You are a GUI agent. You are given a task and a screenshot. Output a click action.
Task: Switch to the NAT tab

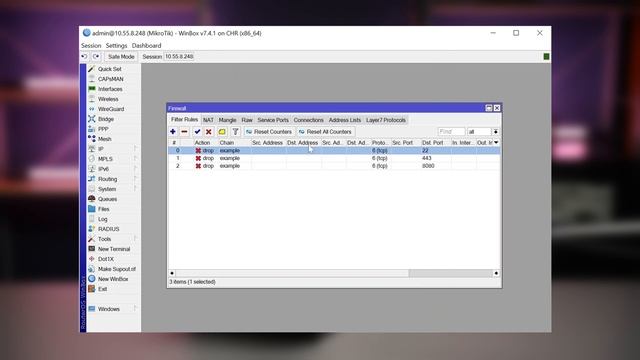click(208, 120)
